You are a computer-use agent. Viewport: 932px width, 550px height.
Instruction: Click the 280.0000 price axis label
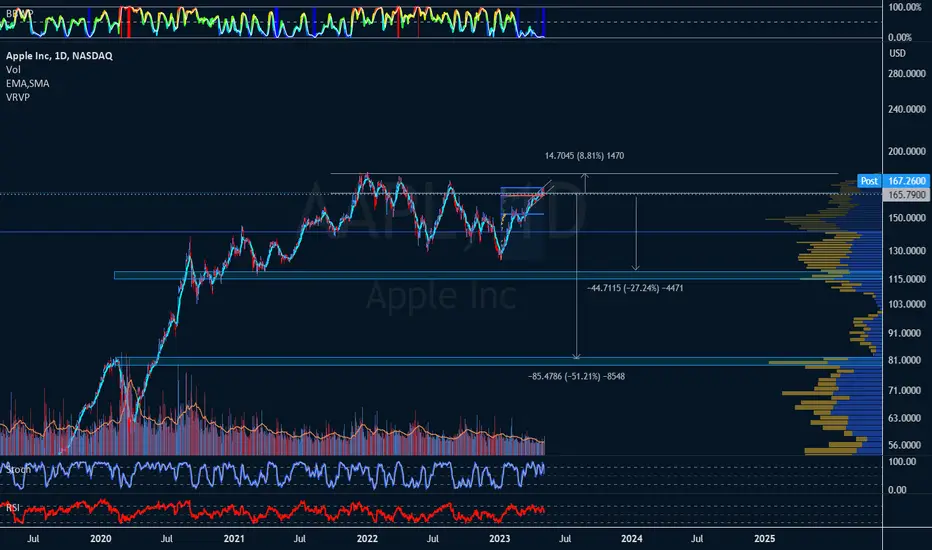(907, 74)
